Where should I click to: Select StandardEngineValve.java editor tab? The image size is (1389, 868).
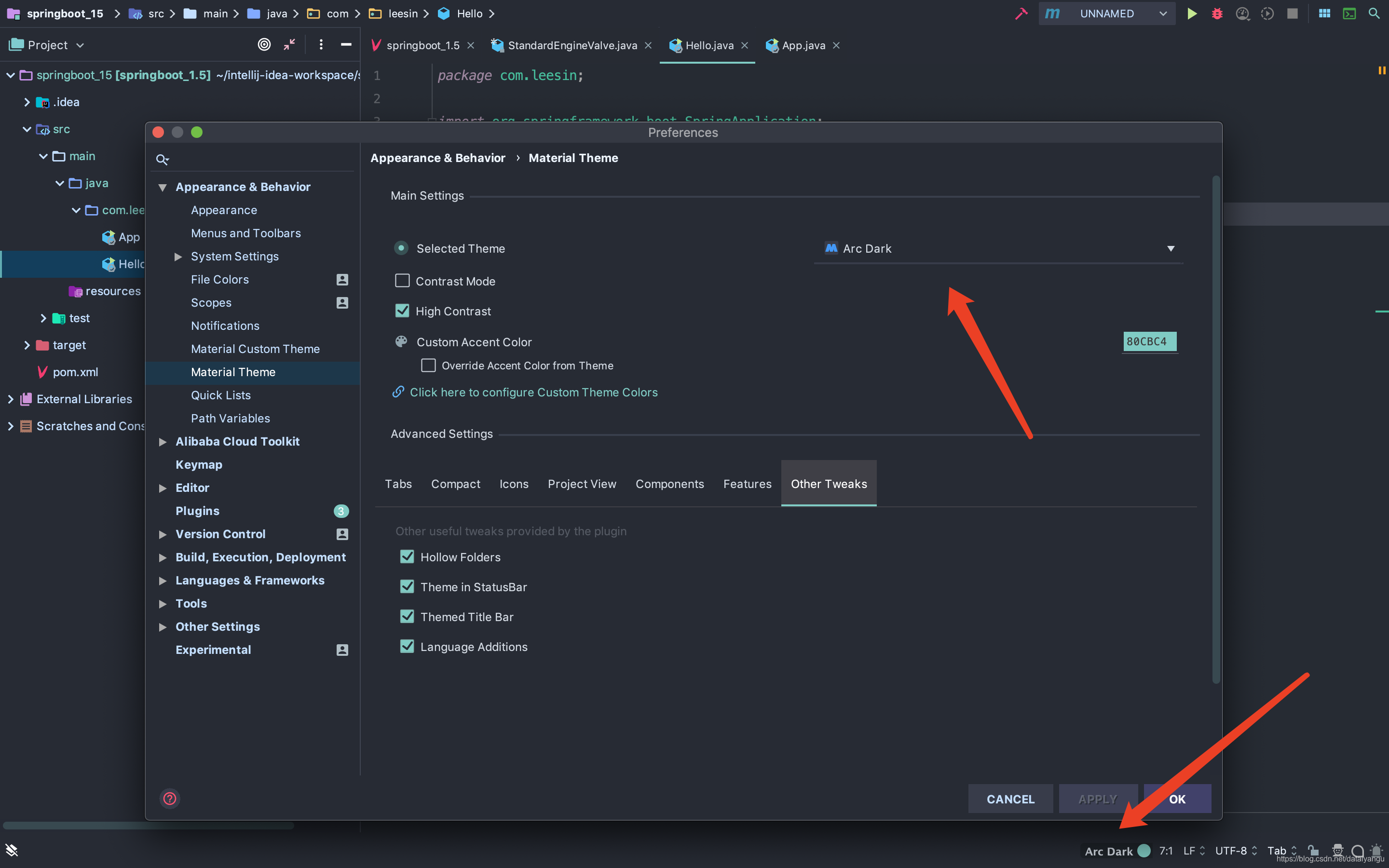tap(572, 45)
